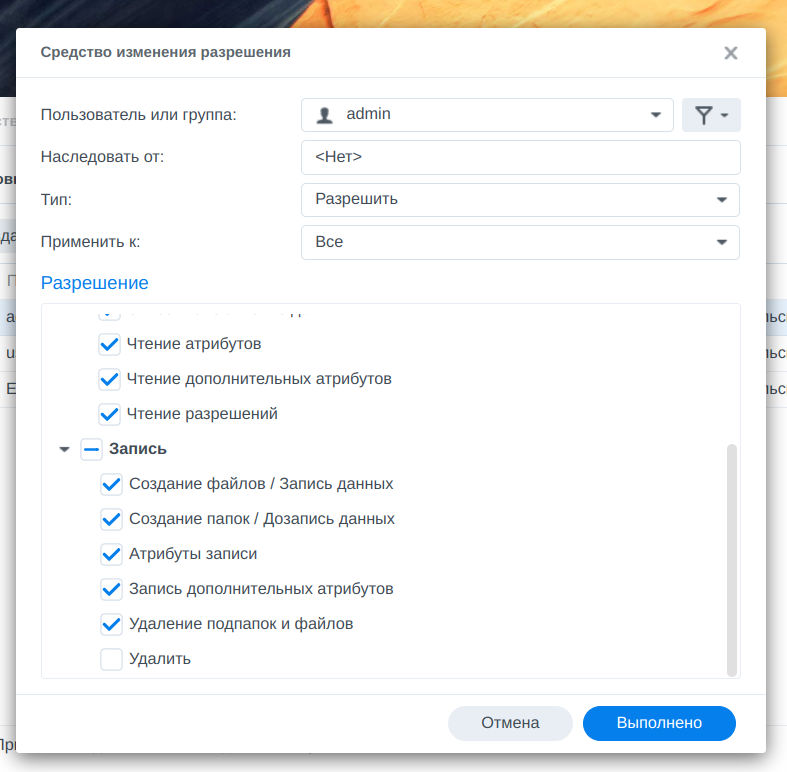Open the filter funnel menu
The image size is (787, 772).
point(711,115)
